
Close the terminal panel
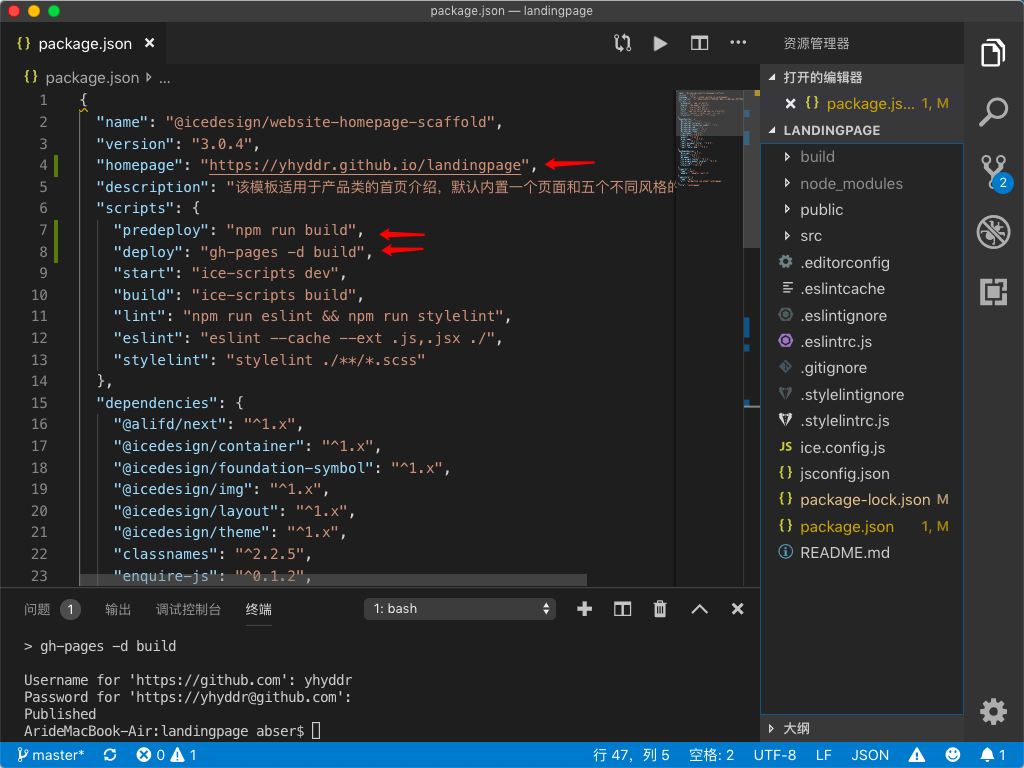[x=737, y=609]
